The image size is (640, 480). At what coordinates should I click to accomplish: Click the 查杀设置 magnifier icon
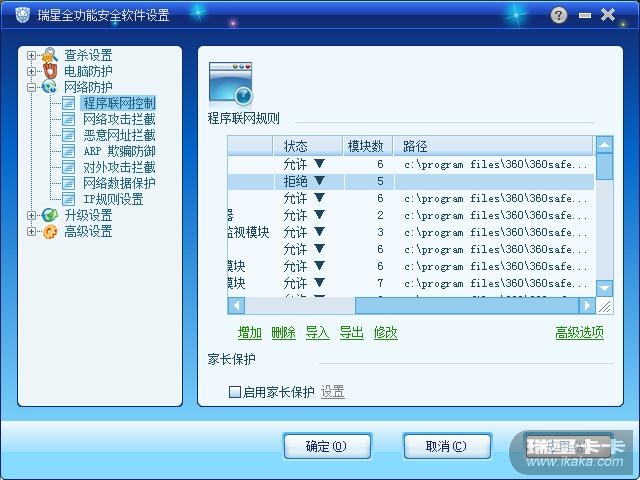click(50, 55)
